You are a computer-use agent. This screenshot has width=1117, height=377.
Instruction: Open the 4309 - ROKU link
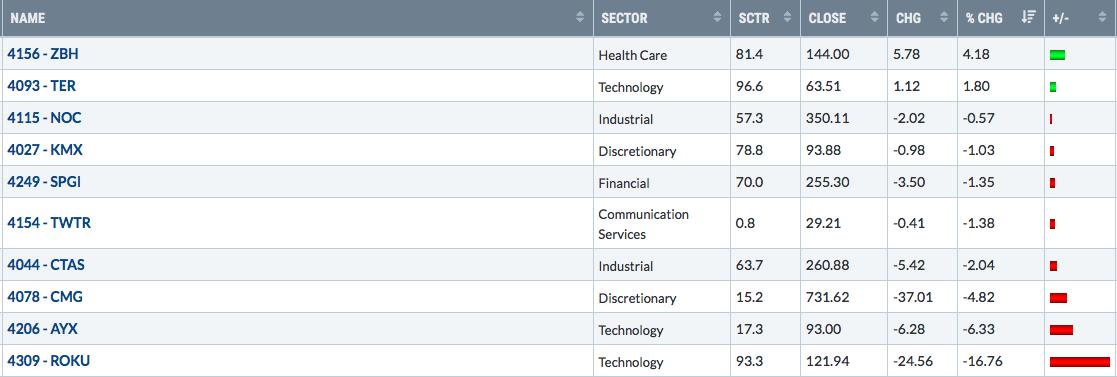(x=48, y=361)
